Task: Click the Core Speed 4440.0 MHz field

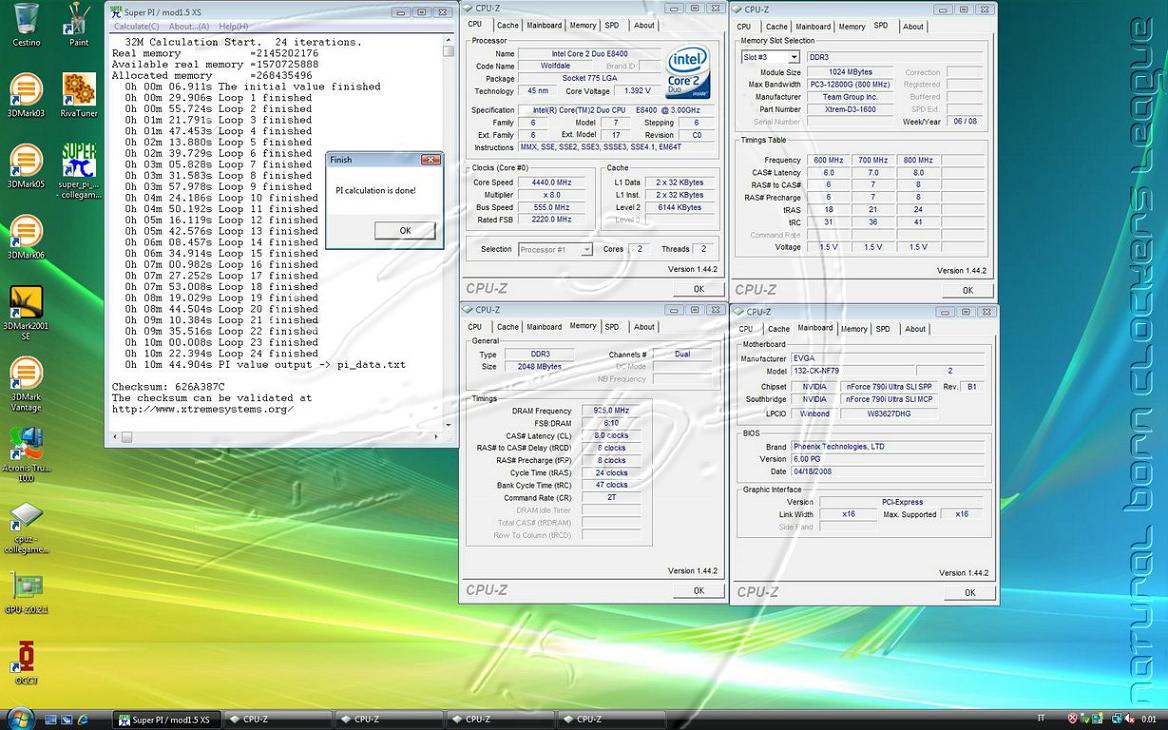Action: click(552, 182)
